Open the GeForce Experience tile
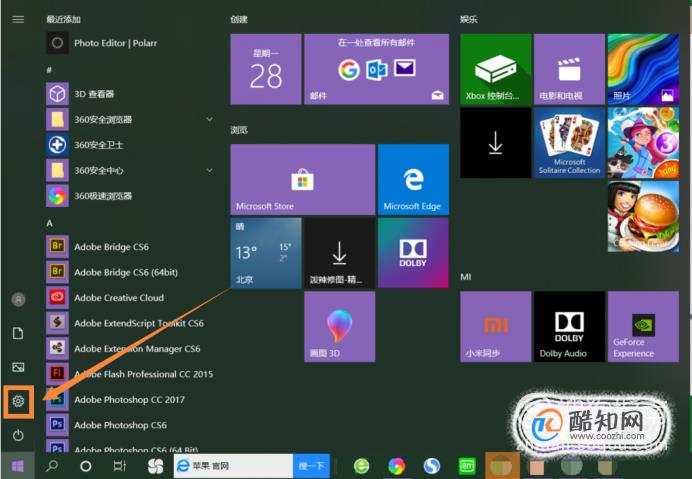692x479 pixels. (643, 326)
